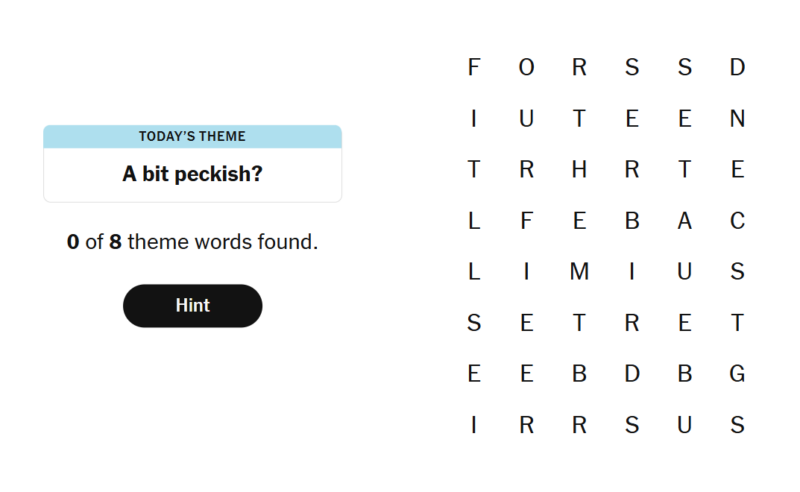
Task: Select the F immediately left of O
Action: [x=474, y=68]
